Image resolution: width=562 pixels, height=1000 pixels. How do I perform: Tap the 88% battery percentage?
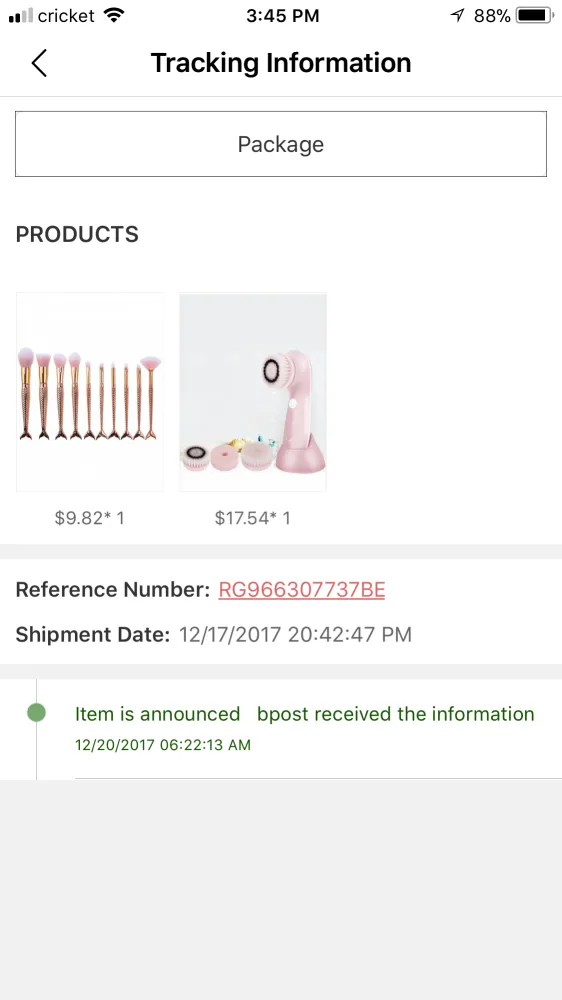coord(492,16)
